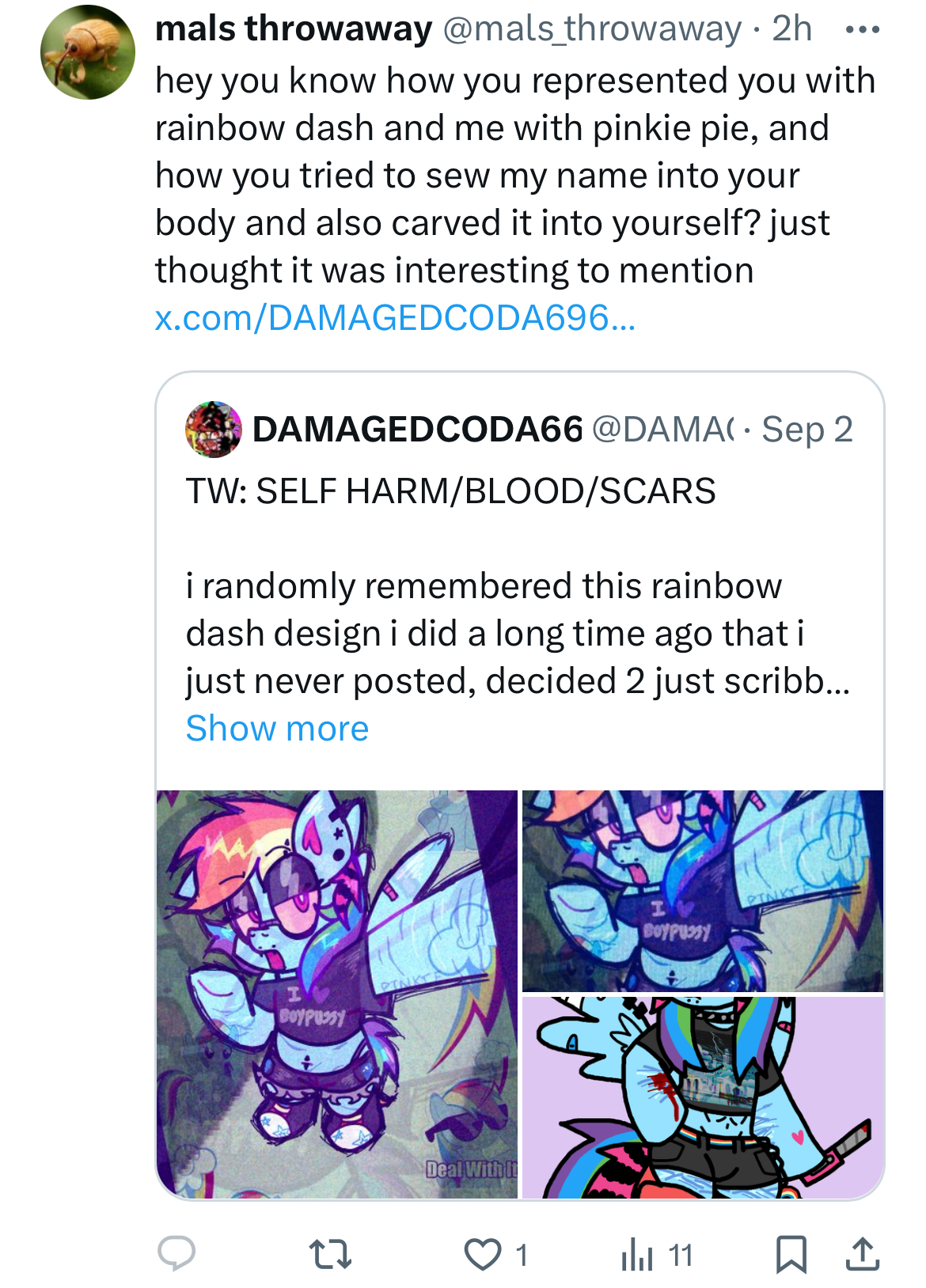Open the mals throwaway display name
The height and width of the screenshot is (1288, 926).
tap(294, 28)
